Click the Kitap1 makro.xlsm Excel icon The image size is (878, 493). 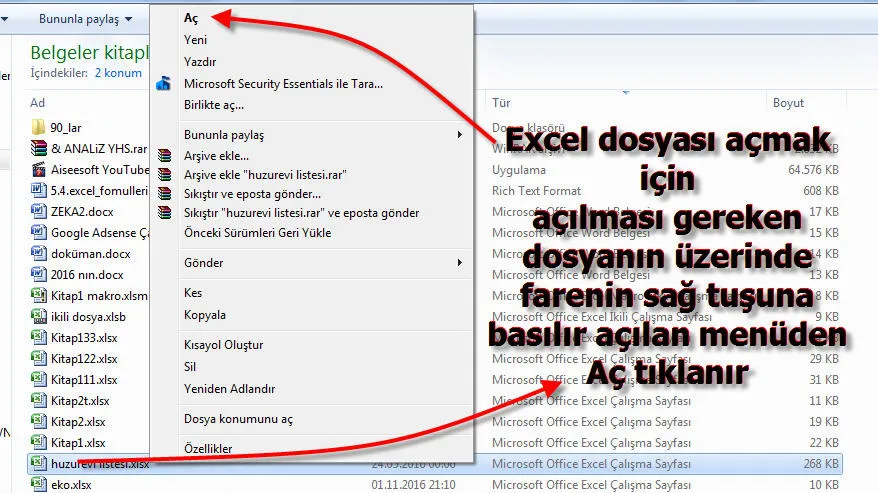(x=38, y=296)
